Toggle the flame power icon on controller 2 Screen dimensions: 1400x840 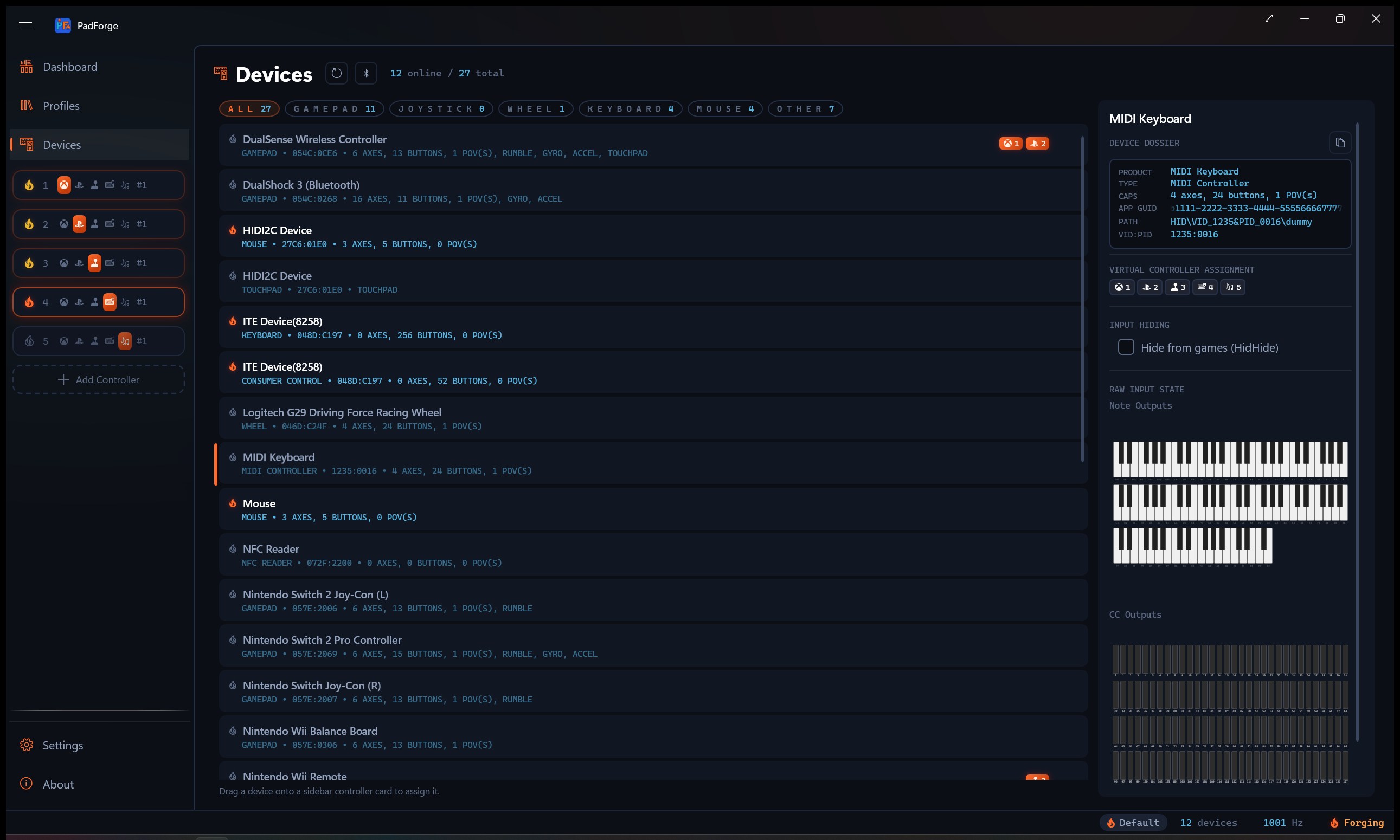(x=29, y=224)
